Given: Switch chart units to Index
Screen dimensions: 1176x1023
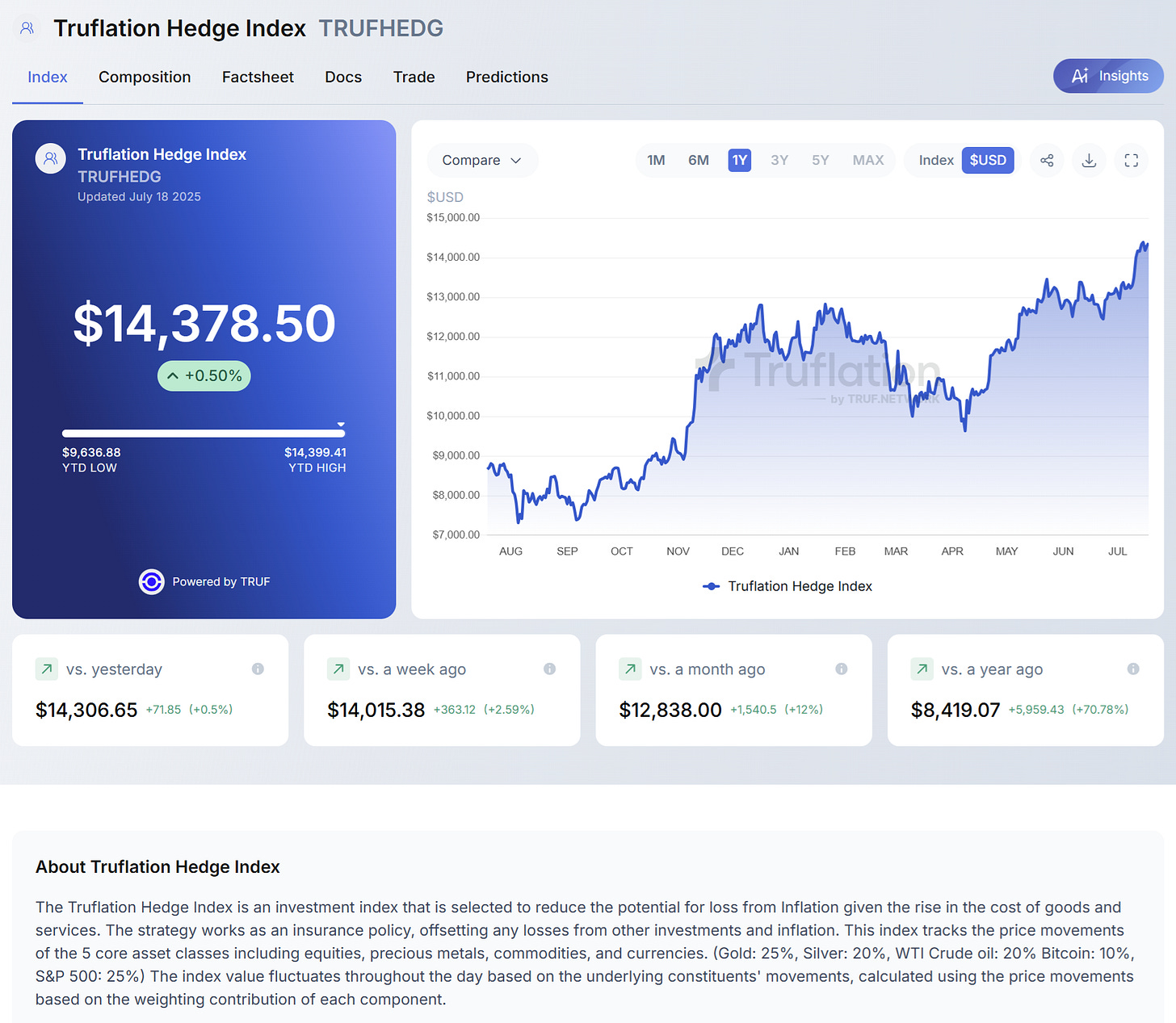Looking at the screenshot, I should click(936, 160).
